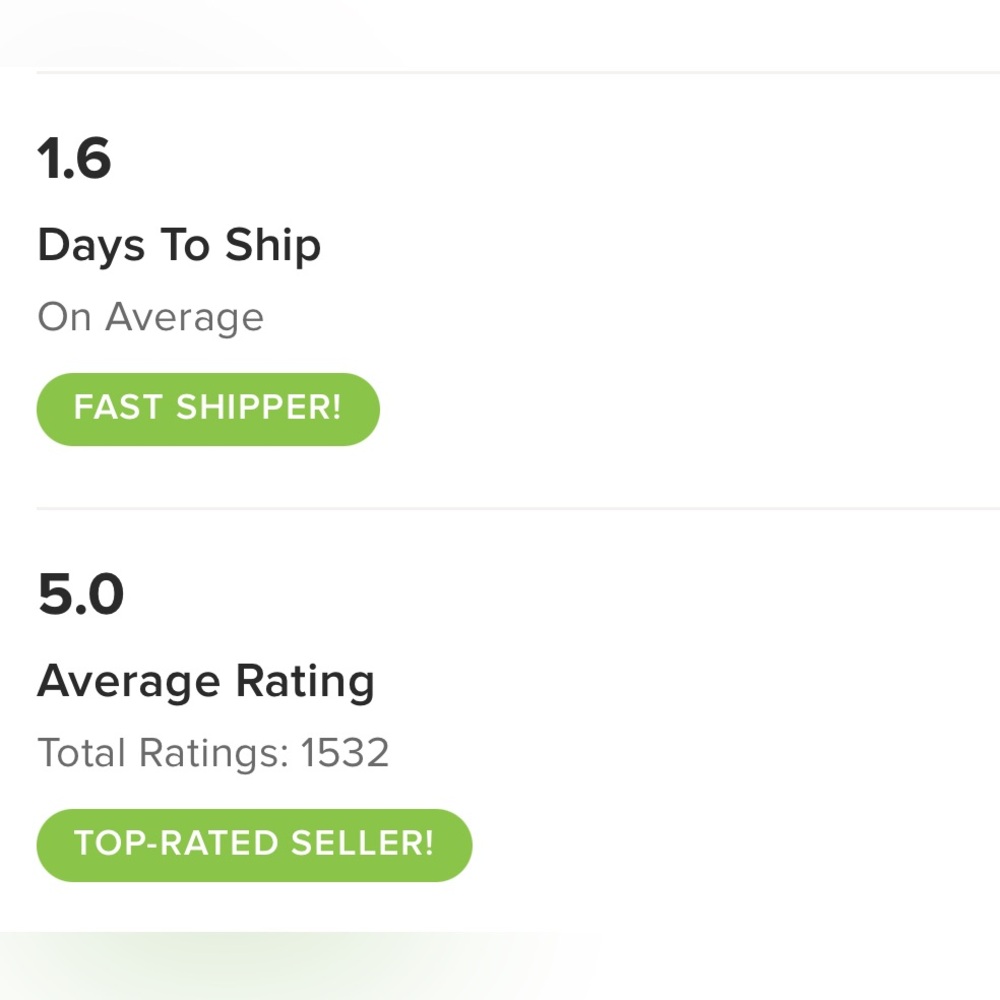Click the FAST SHIPPER! green badge
Image resolution: width=1000 pixels, height=1000 pixels.
(x=208, y=409)
